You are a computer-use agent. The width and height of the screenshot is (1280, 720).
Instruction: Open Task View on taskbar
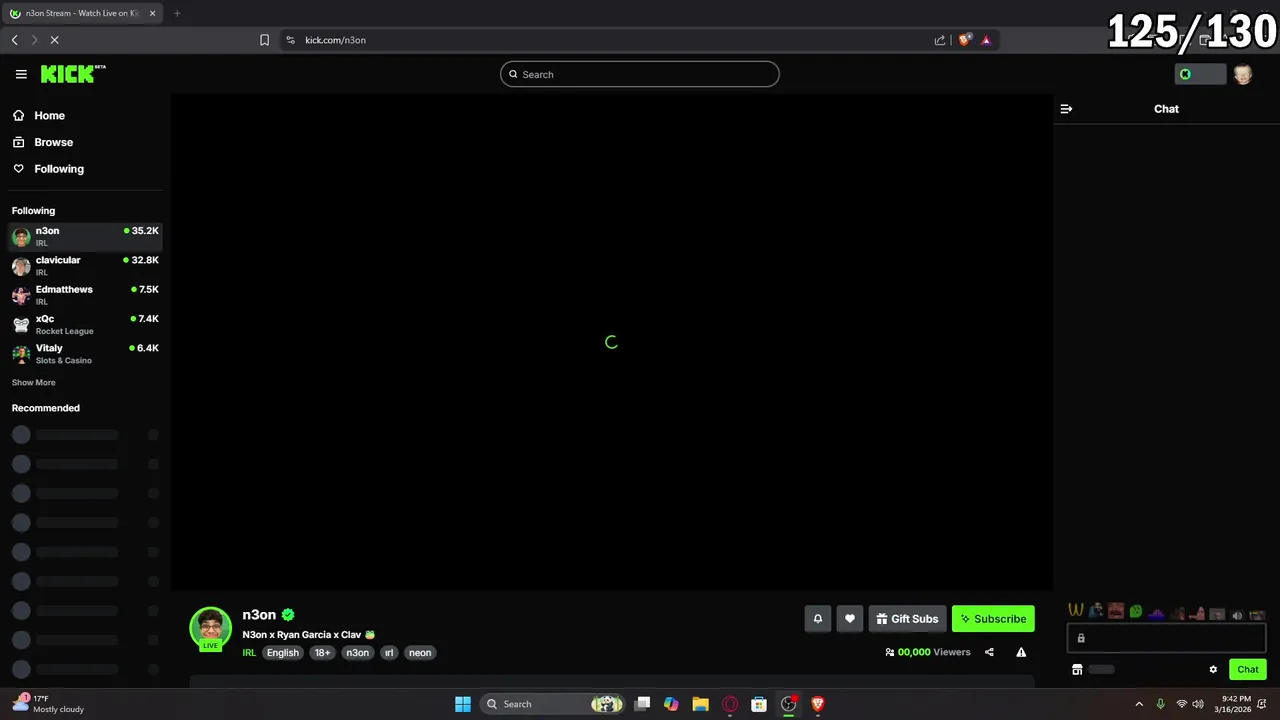coord(643,704)
